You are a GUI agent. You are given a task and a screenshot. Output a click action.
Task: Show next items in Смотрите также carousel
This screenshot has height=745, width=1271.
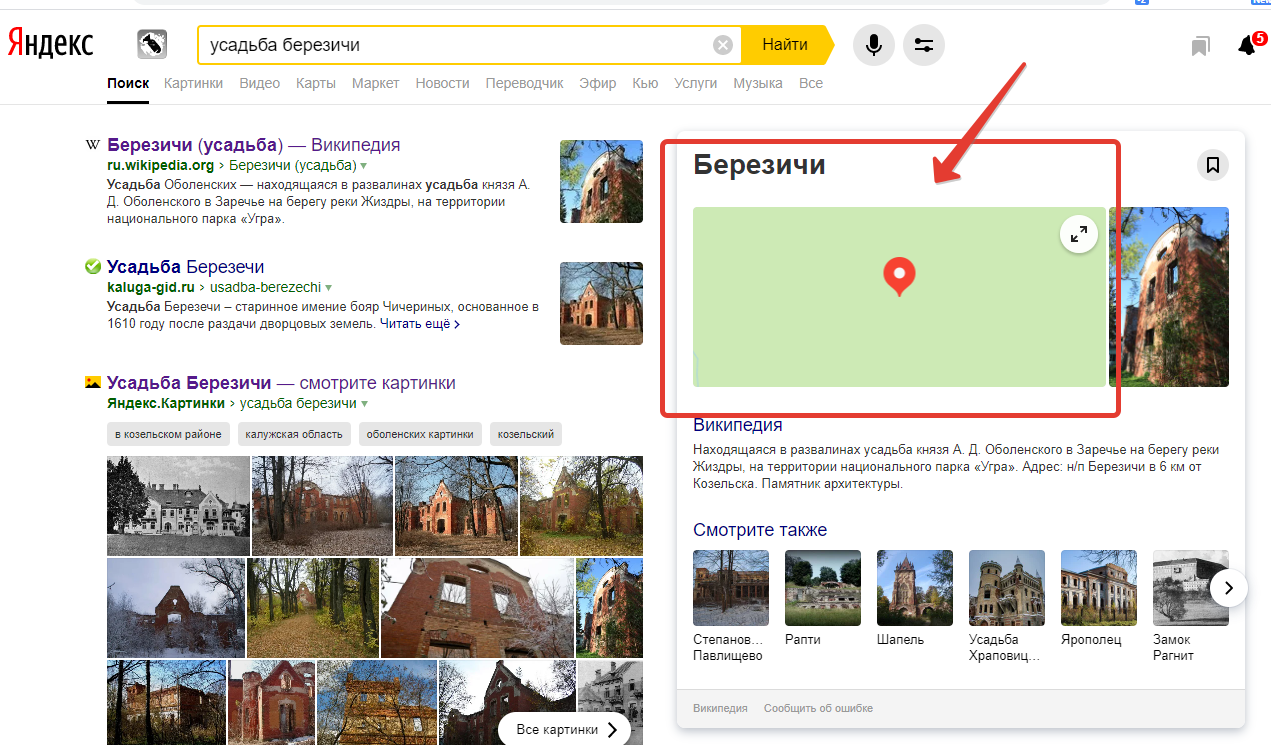[1229, 587]
